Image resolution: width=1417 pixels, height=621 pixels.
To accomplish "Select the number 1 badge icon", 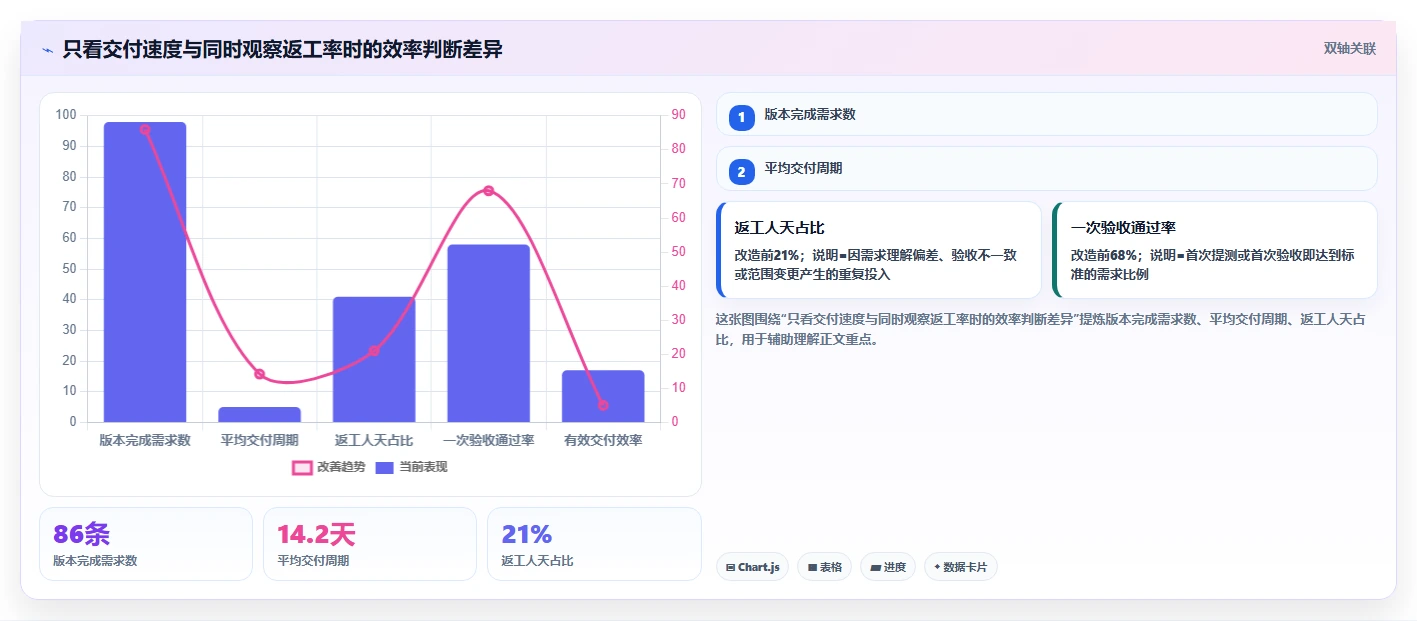I will point(741,117).
